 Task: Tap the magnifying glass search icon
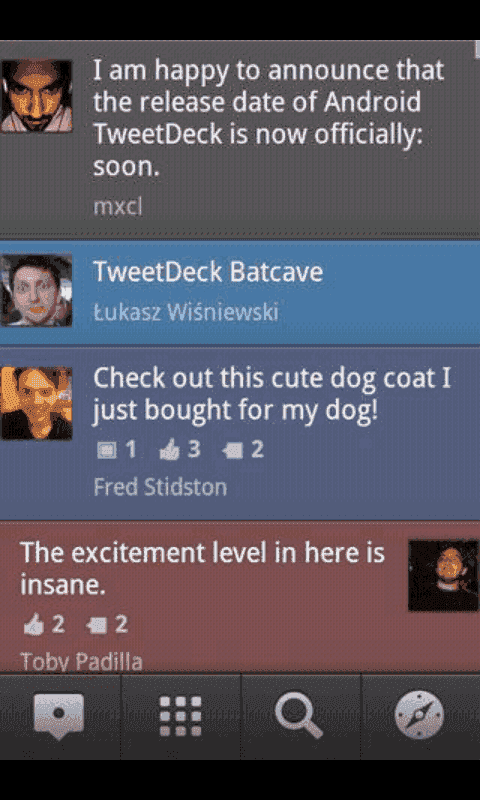tap(299, 716)
